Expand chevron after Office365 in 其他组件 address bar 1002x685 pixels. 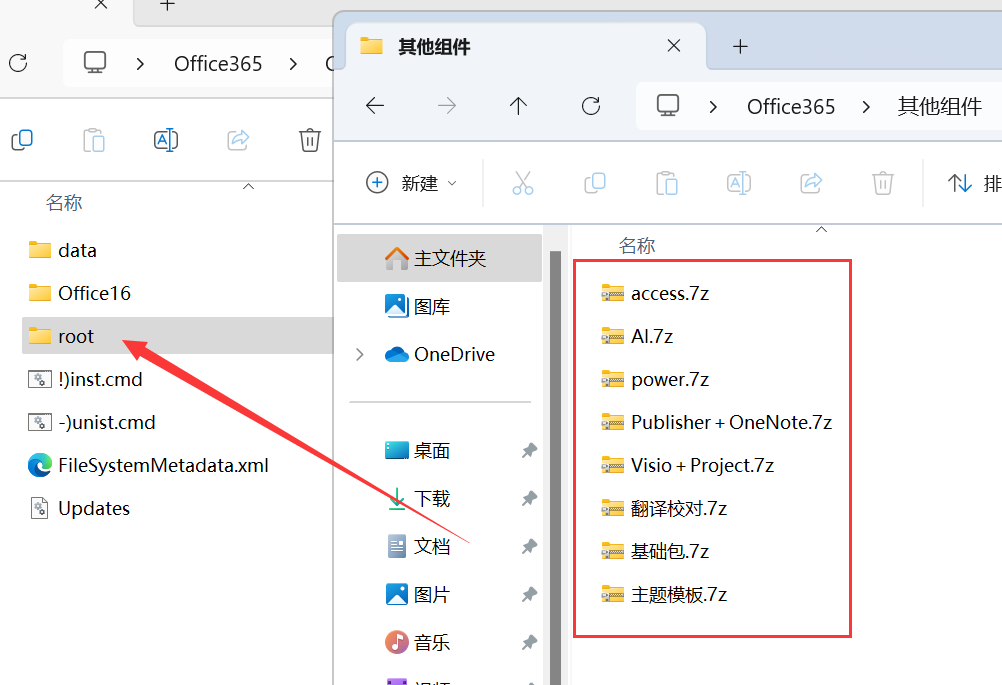[866, 107]
